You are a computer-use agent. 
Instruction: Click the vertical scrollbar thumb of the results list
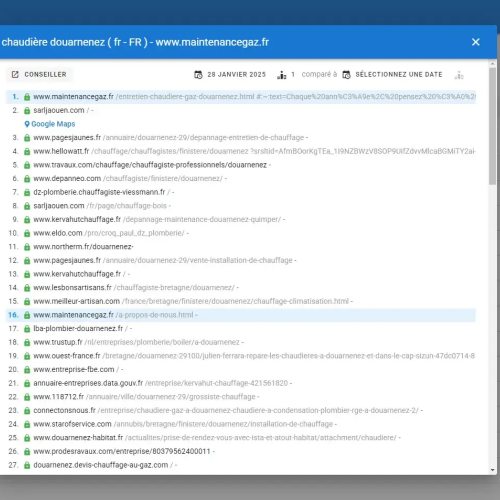(493, 126)
